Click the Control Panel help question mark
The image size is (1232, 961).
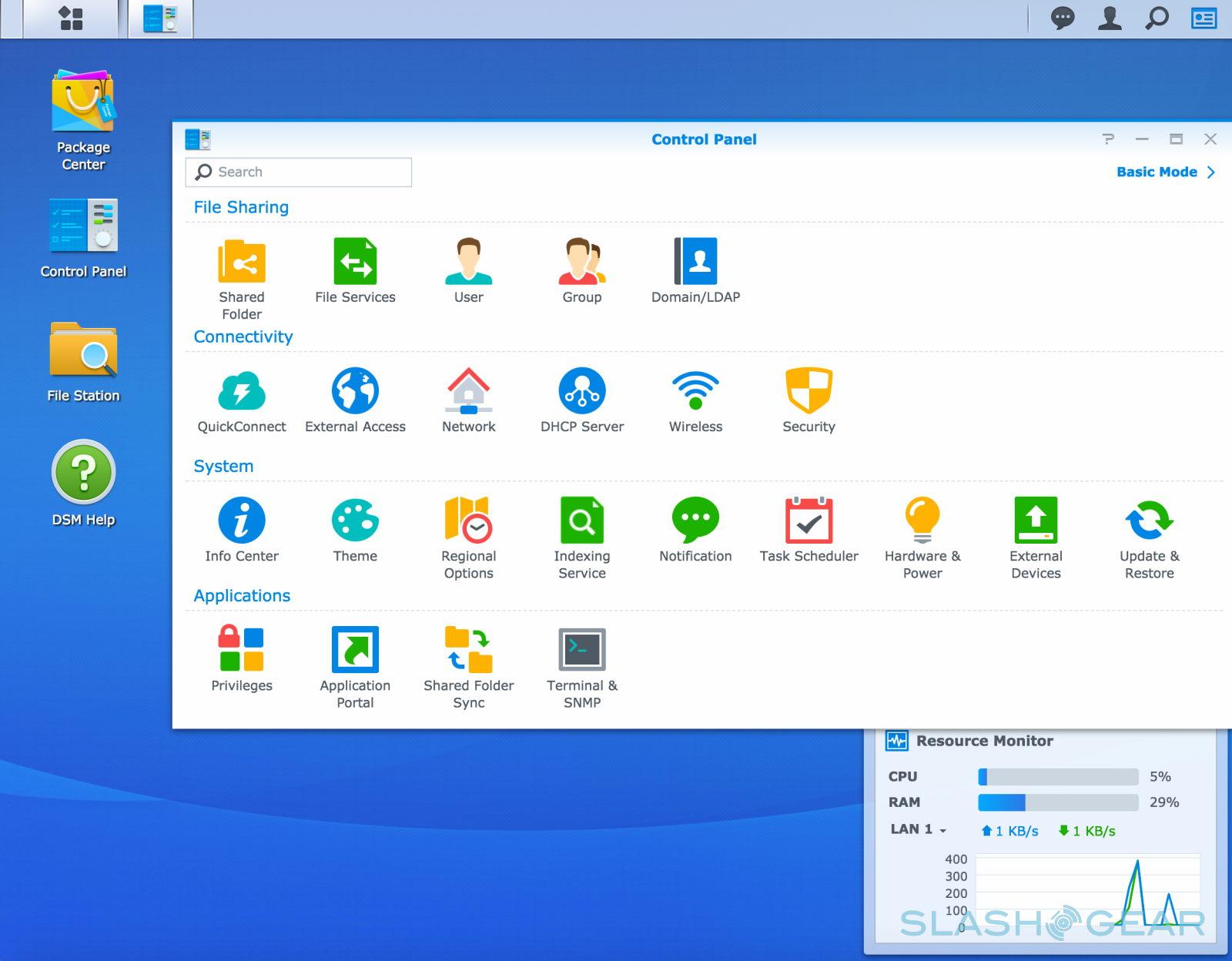coord(1108,139)
